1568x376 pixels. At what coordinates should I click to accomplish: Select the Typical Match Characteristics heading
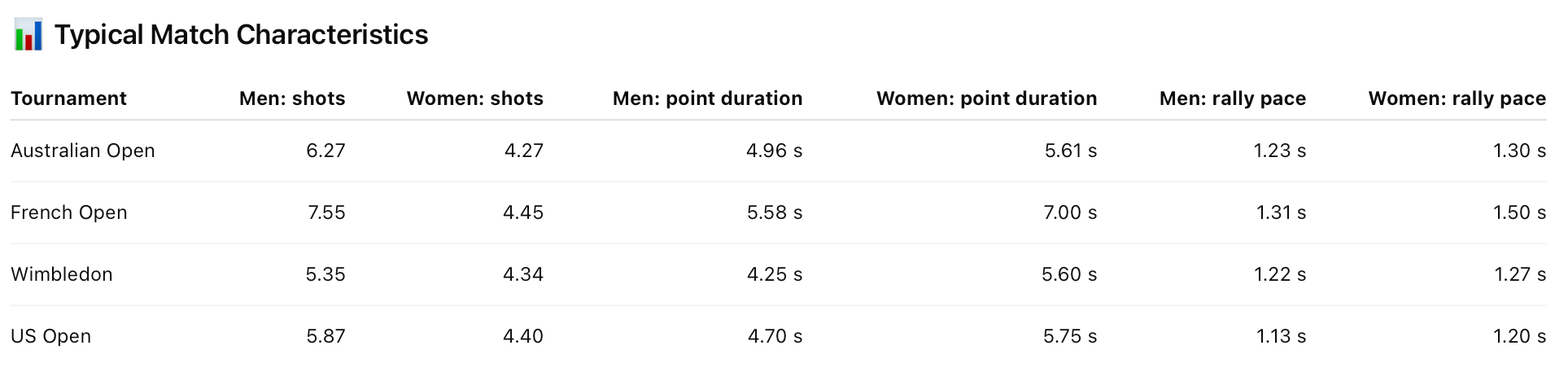click(241, 35)
